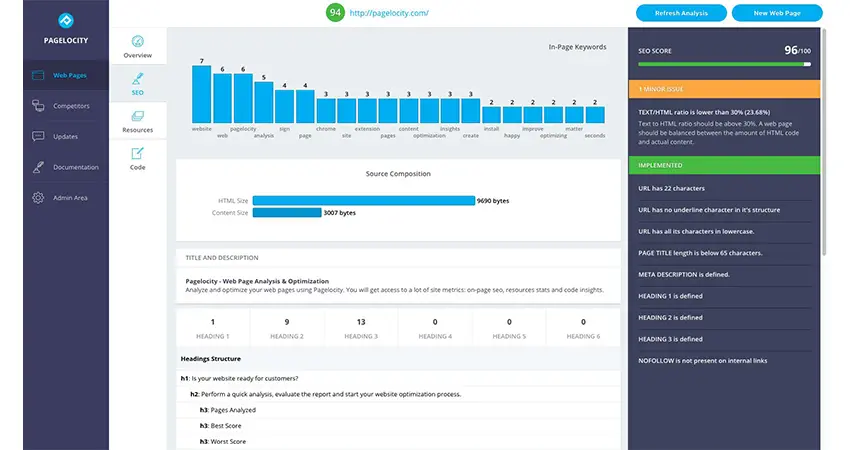This screenshot has height=450, width=850.
Task: Click the Admin Area gear icon
Action: [x=38, y=198]
